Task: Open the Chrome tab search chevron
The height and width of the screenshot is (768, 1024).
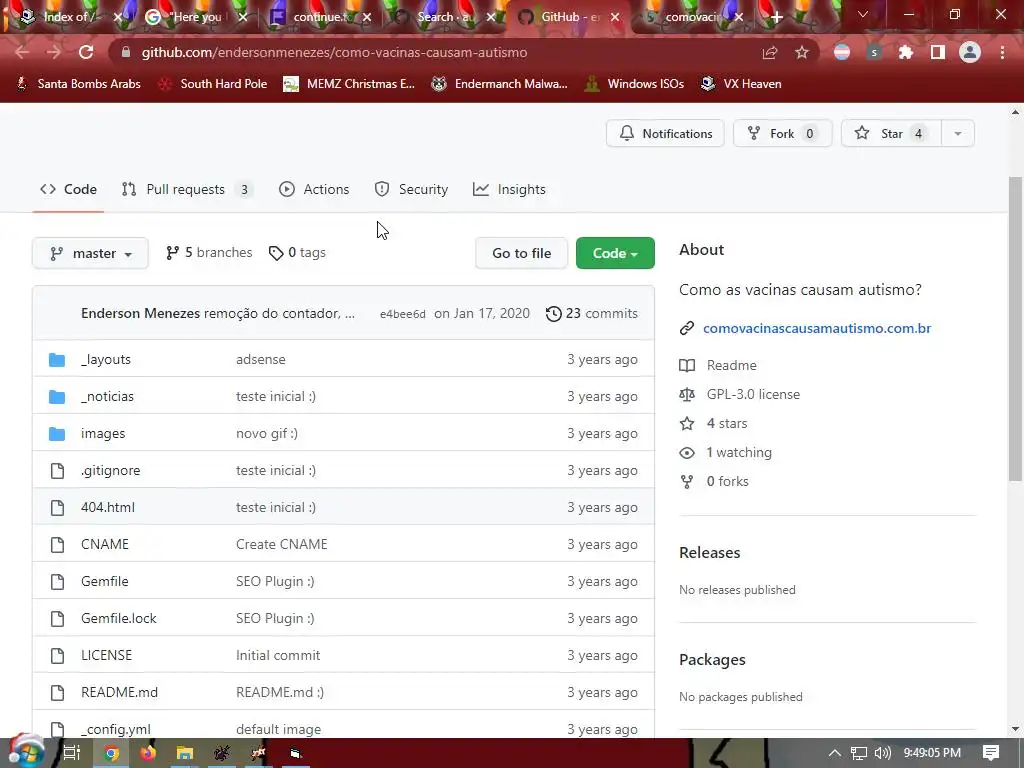Action: tap(863, 14)
